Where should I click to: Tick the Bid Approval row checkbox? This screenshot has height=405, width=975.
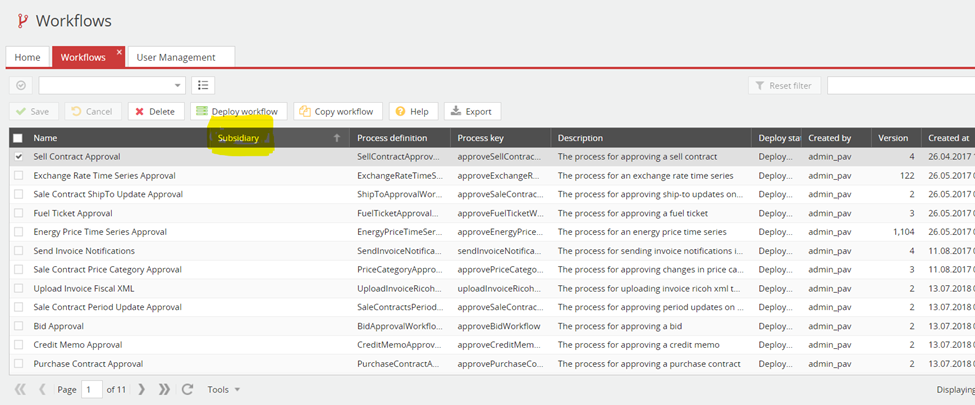click(18, 326)
